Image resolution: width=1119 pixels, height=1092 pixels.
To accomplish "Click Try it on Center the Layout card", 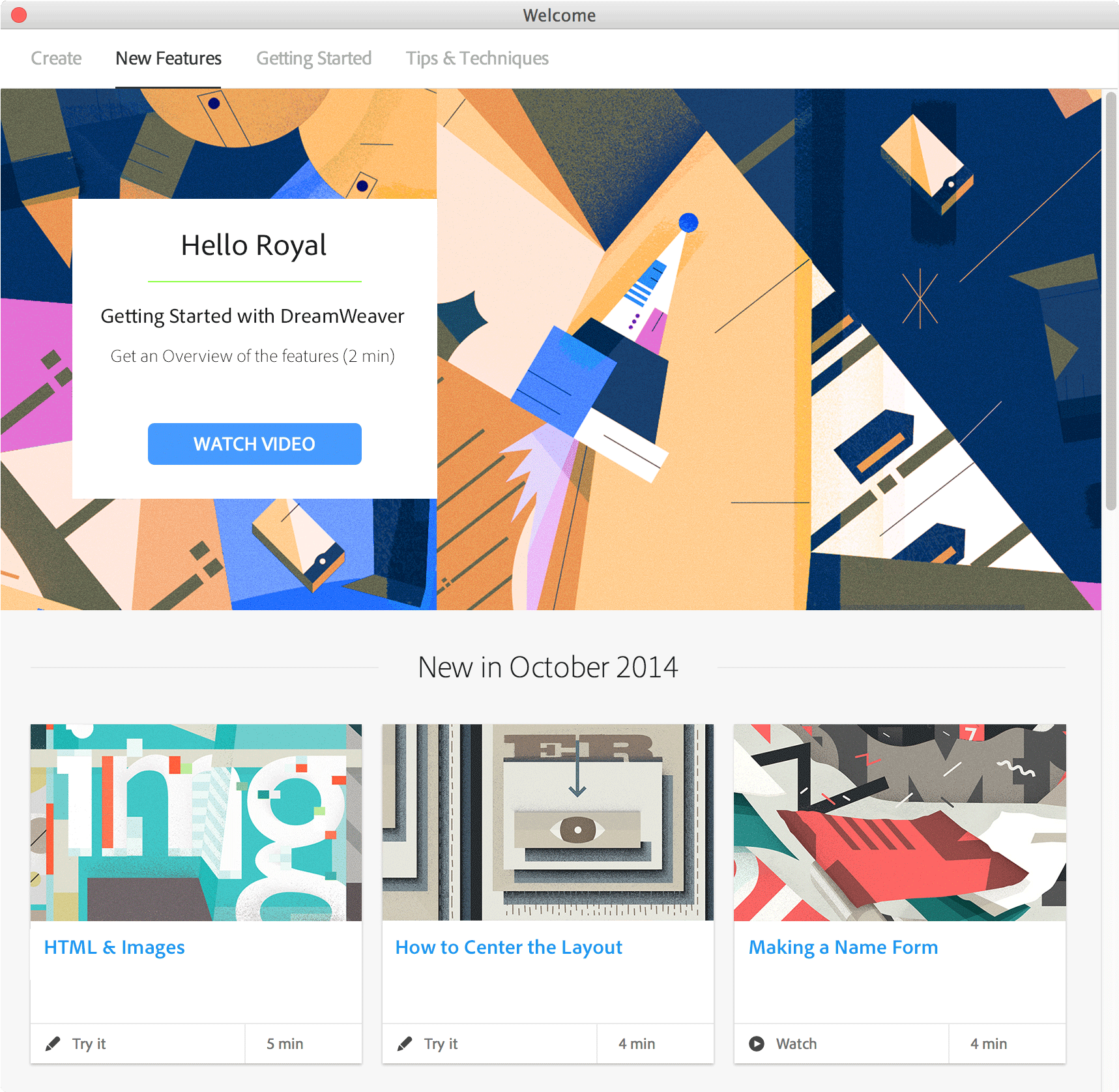I will pyautogui.click(x=441, y=1044).
